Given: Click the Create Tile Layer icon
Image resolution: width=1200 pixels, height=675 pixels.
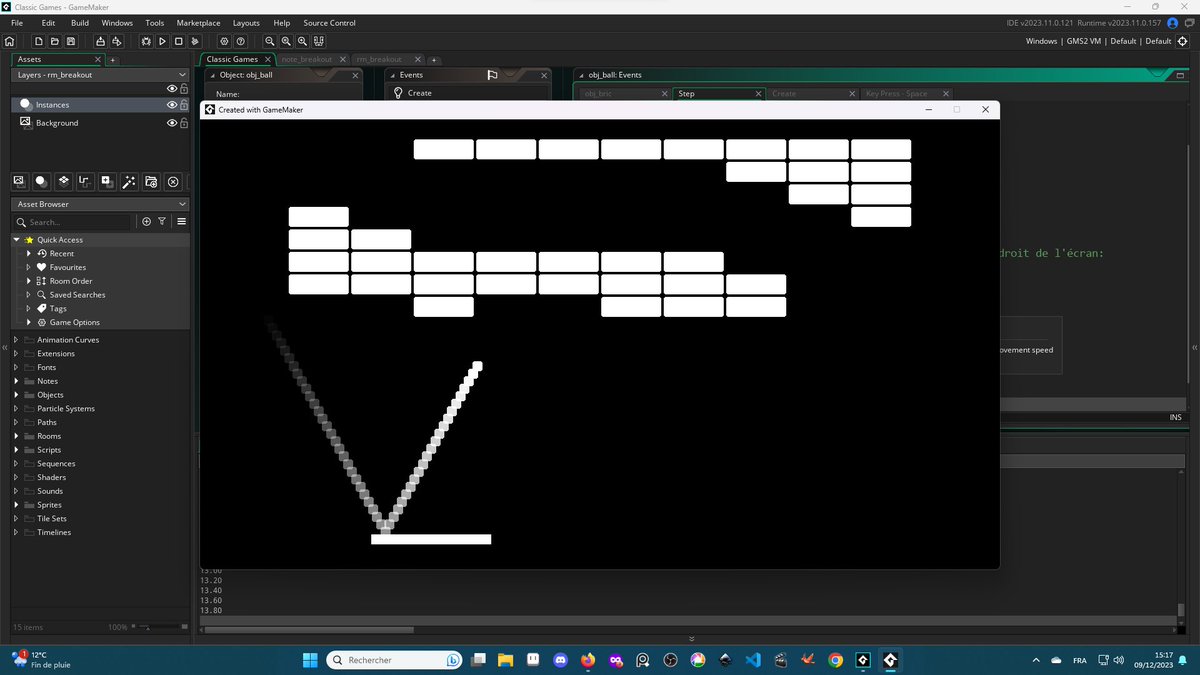Looking at the screenshot, I should (x=63, y=181).
